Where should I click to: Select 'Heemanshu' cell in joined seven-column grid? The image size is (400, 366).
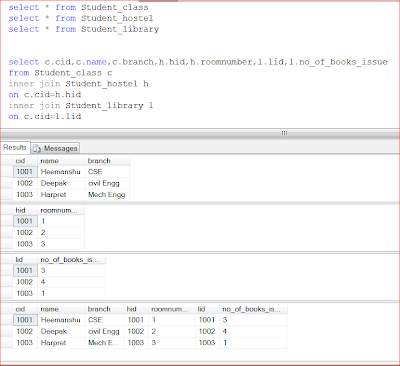tap(61, 320)
